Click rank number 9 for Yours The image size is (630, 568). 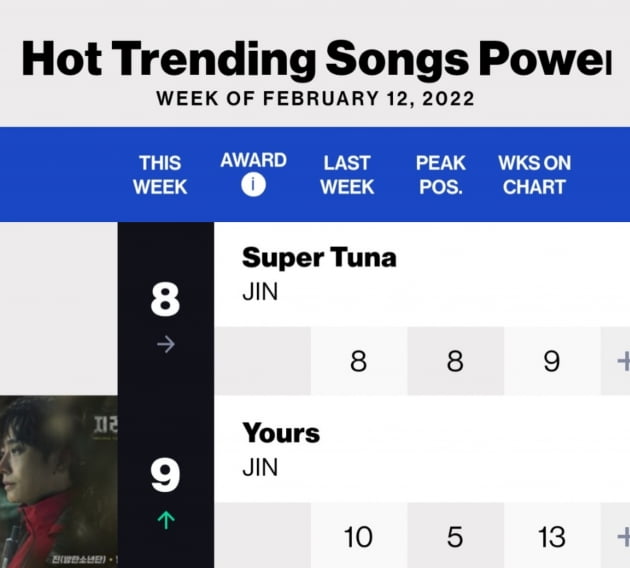point(166,475)
